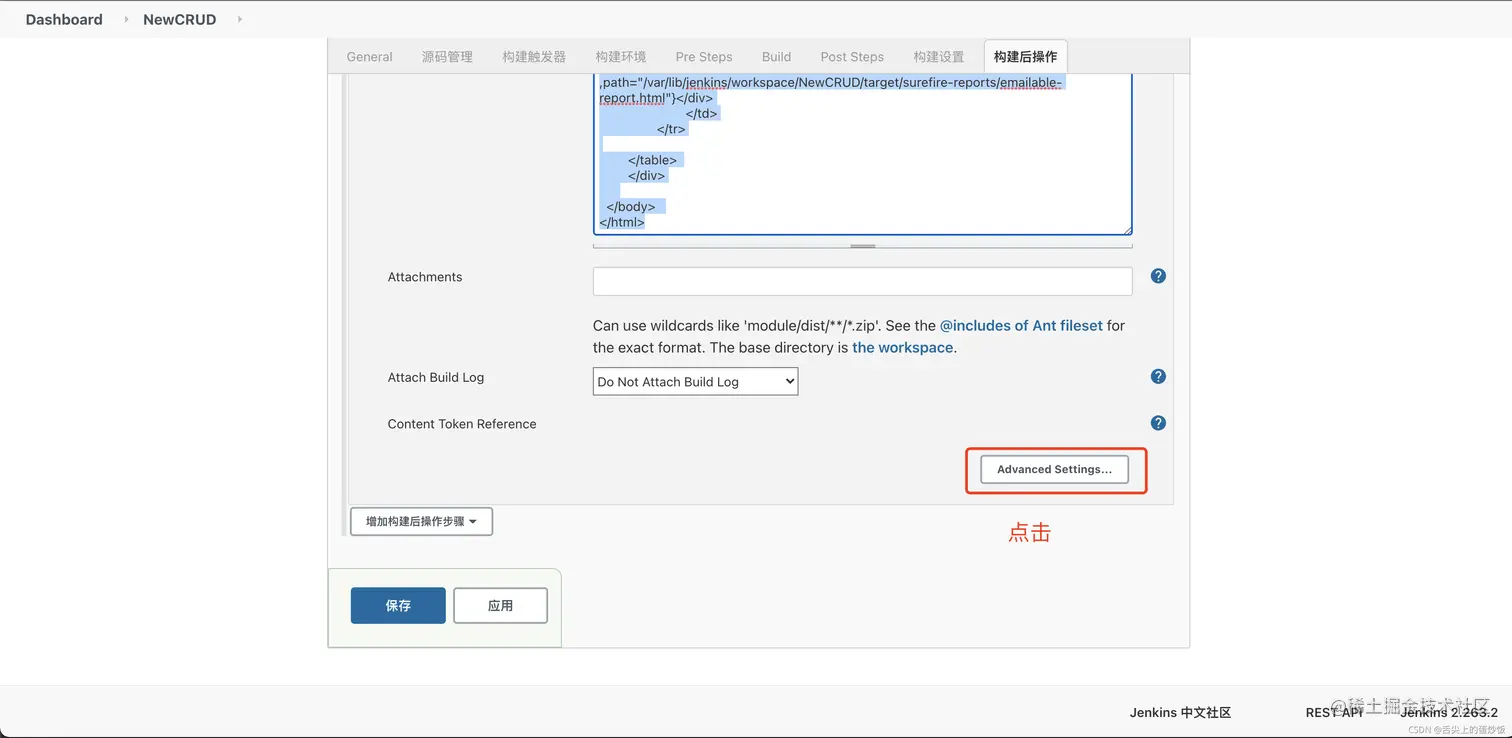Select the 构建后操作 tab
This screenshot has width=1512, height=738.
(1025, 57)
